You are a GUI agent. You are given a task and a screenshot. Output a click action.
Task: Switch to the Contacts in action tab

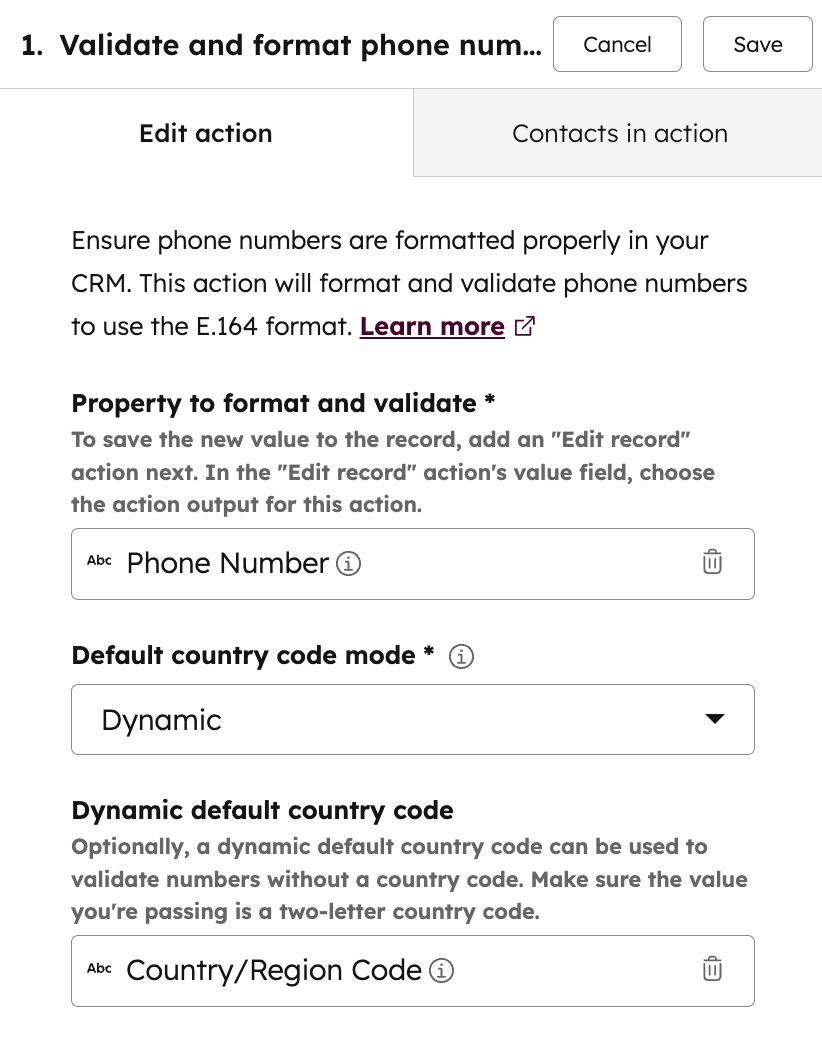click(x=620, y=133)
